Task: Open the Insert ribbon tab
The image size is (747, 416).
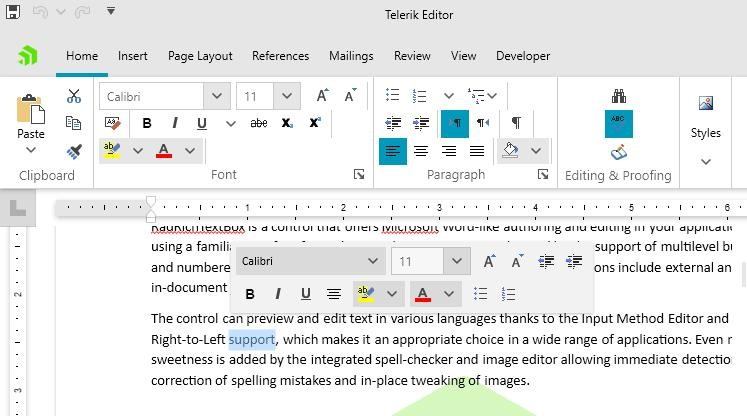Action: pos(132,56)
